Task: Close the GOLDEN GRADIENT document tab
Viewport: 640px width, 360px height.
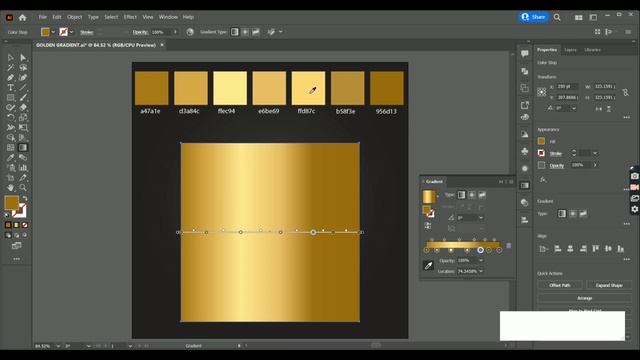Action: coord(162,45)
